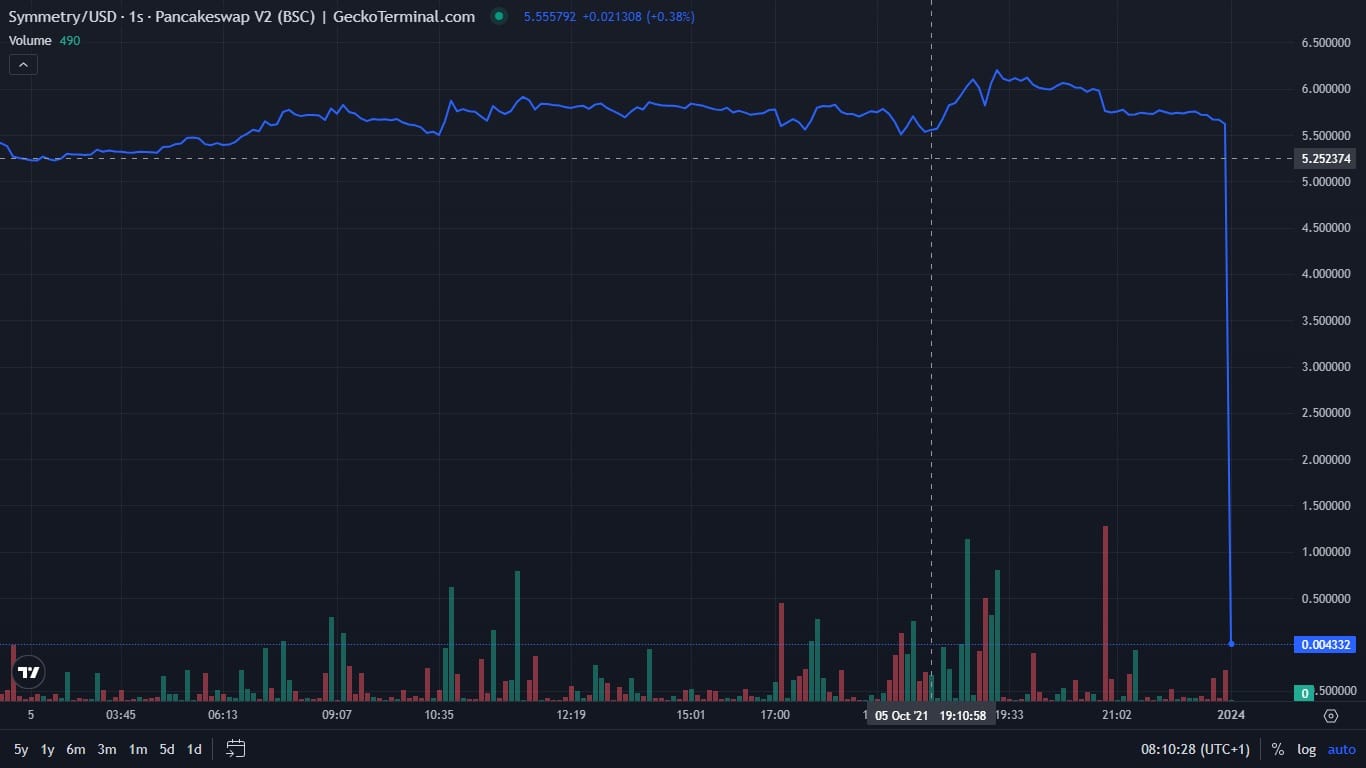The image size is (1366, 768).
Task: Choose the 1m range button
Action: [137, 749]
